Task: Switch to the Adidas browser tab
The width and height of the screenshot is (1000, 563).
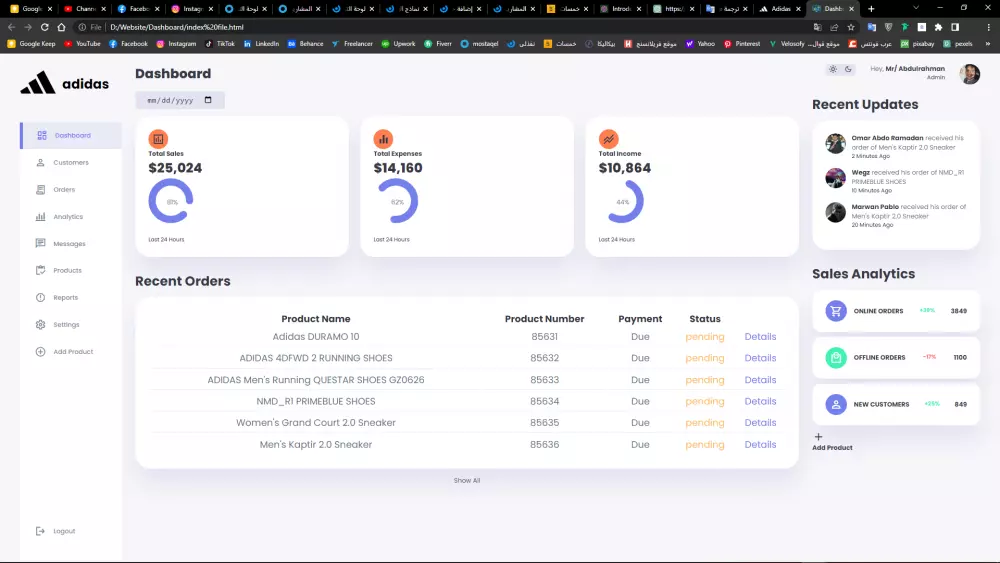Action: pyautogui.click(x=780, y=9)
